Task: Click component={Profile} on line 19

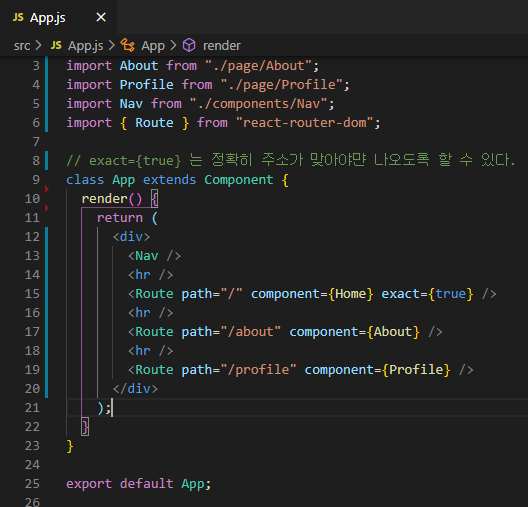Action: (377, 370)
